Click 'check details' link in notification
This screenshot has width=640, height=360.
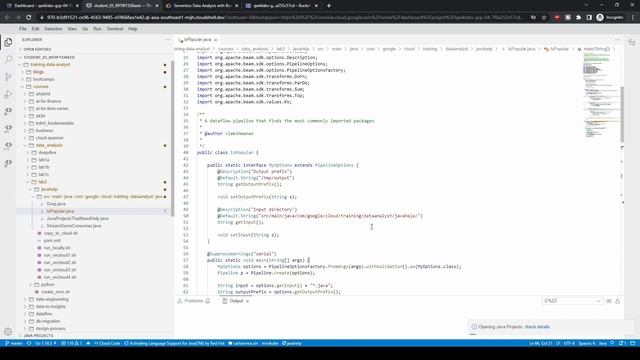pyautogui.click(x=537, y=327)
